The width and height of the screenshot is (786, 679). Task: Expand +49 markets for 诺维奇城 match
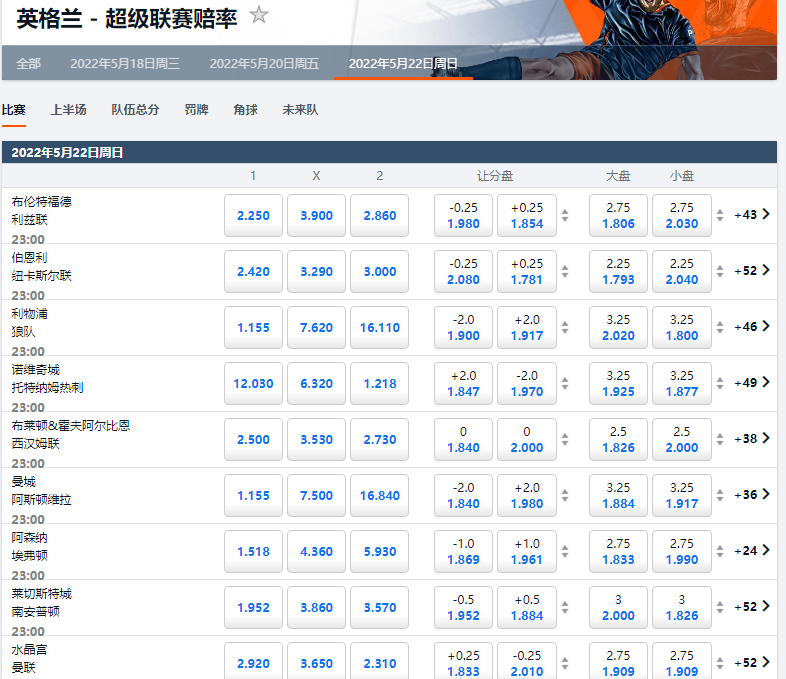[752, 383]
